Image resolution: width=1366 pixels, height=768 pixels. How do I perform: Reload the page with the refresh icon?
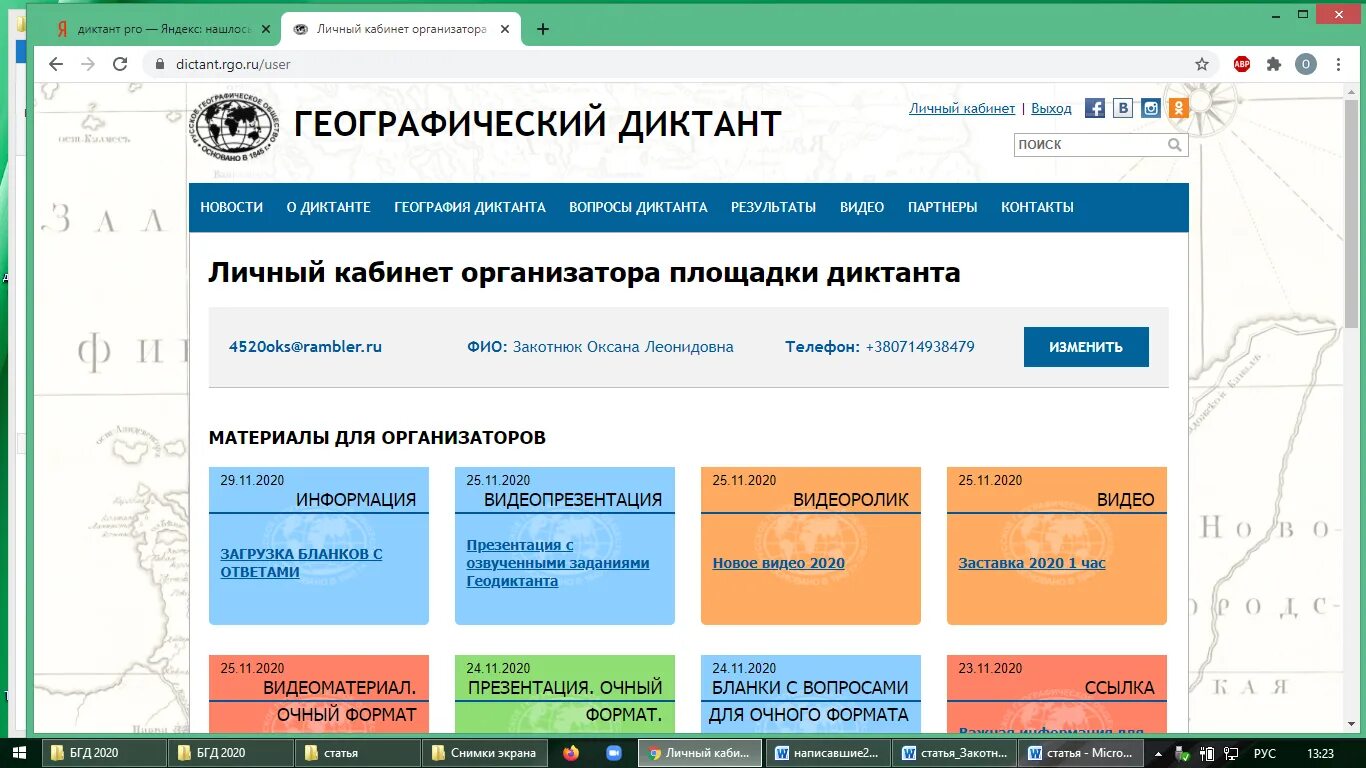tap(120, 64)
